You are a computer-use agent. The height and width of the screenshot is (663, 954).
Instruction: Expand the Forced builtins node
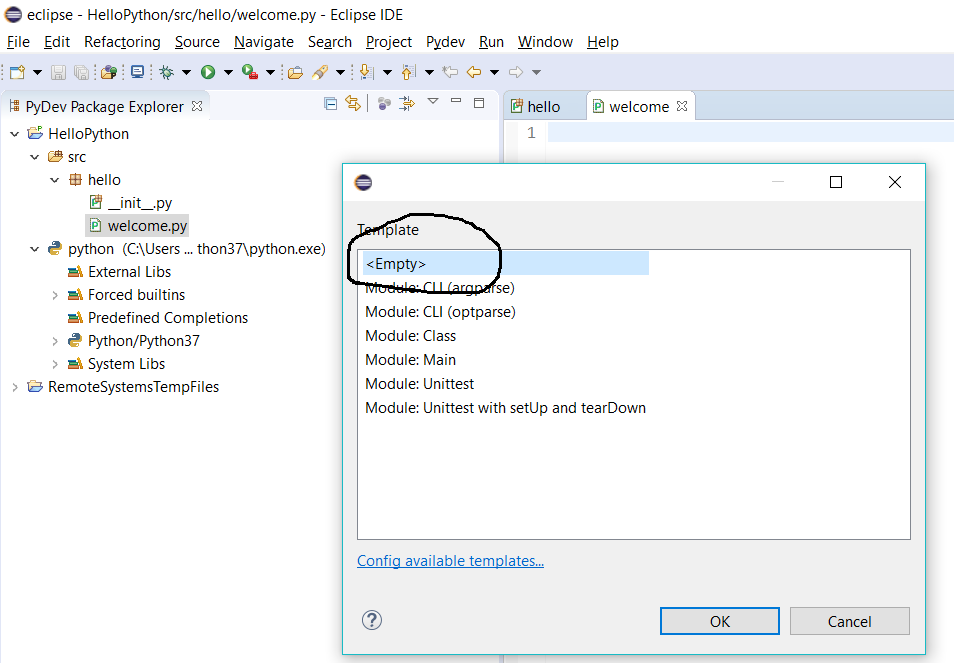(x=55, y=295)
